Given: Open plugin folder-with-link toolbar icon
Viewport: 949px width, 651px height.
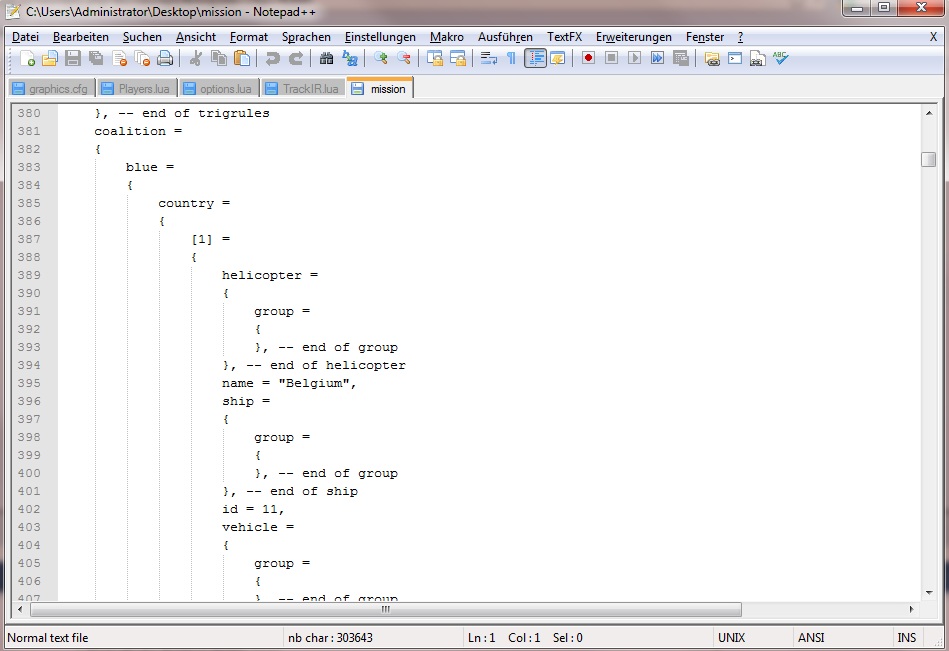Looking at the screenshot, I should tap(712, 58).
